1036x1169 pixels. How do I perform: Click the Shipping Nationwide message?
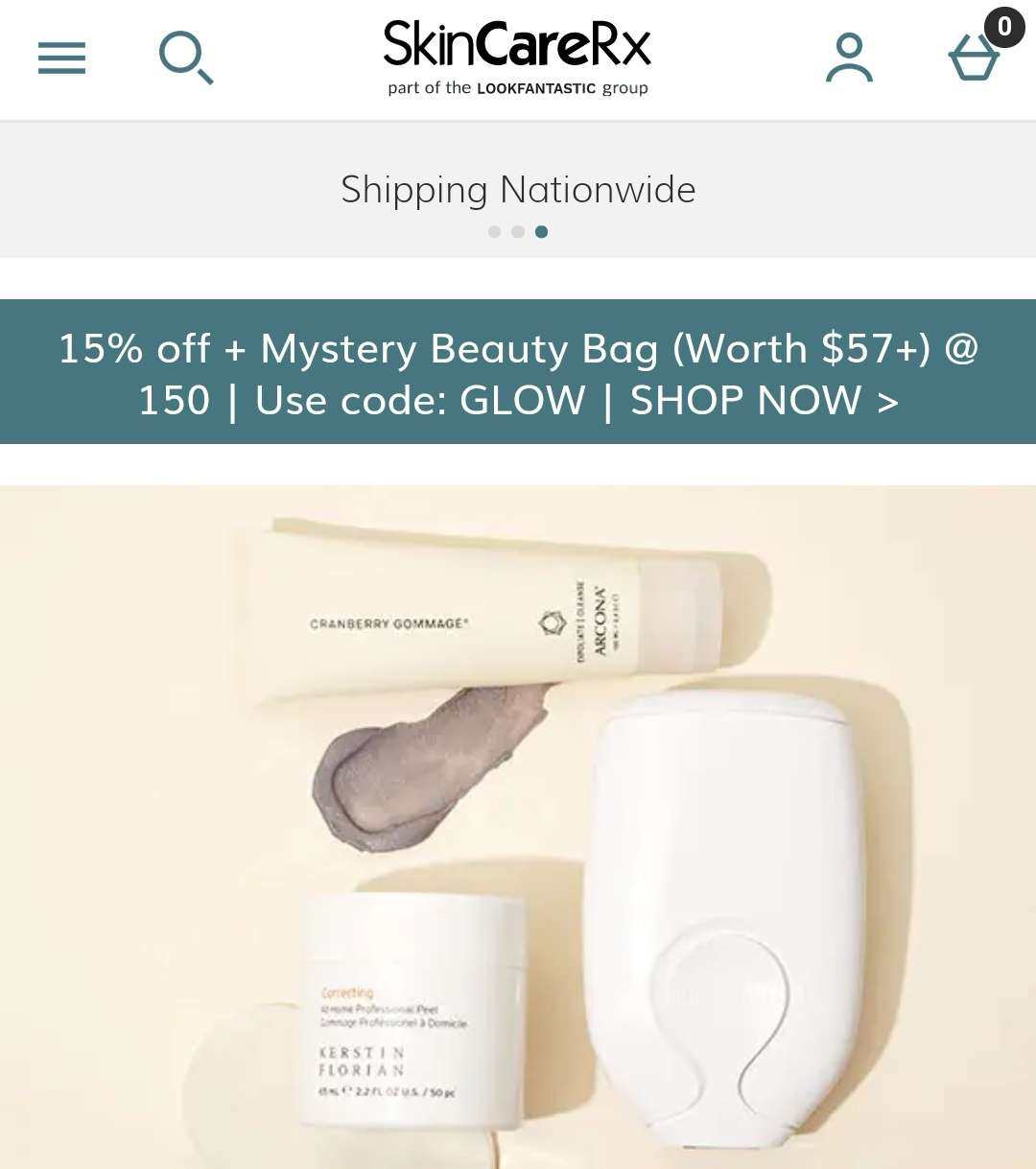coord(518,189)
